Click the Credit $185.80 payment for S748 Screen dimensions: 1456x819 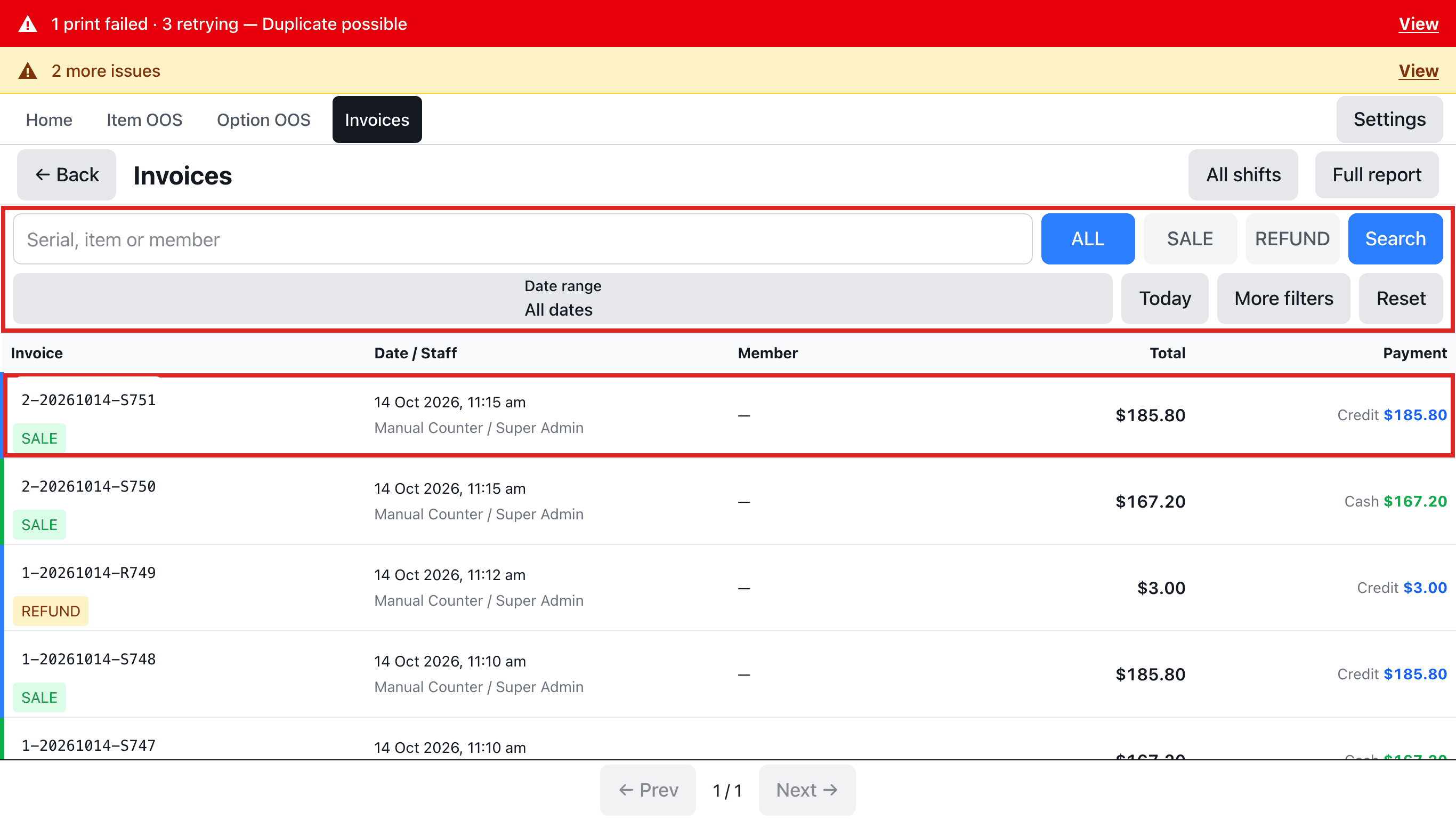pyautogui.click(x=1392, y=675)
